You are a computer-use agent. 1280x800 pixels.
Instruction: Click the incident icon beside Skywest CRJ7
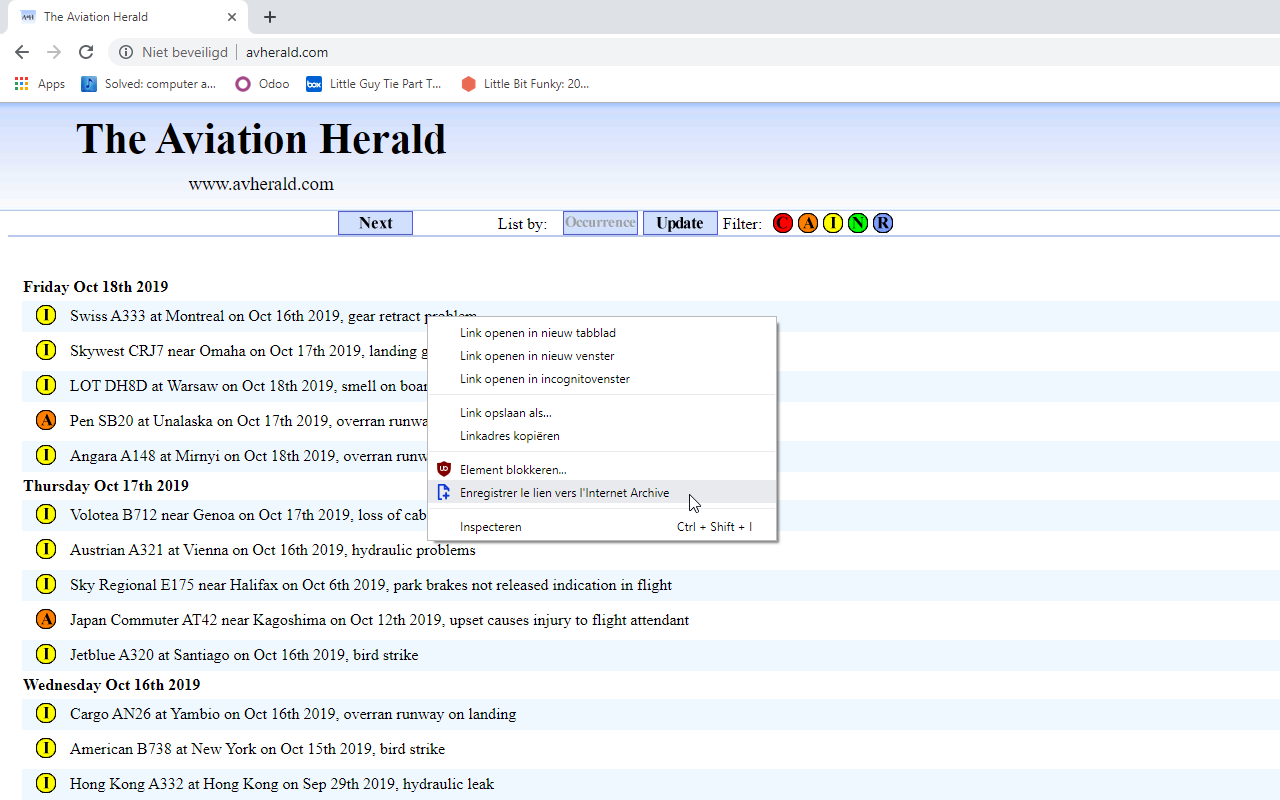(45, 351)
